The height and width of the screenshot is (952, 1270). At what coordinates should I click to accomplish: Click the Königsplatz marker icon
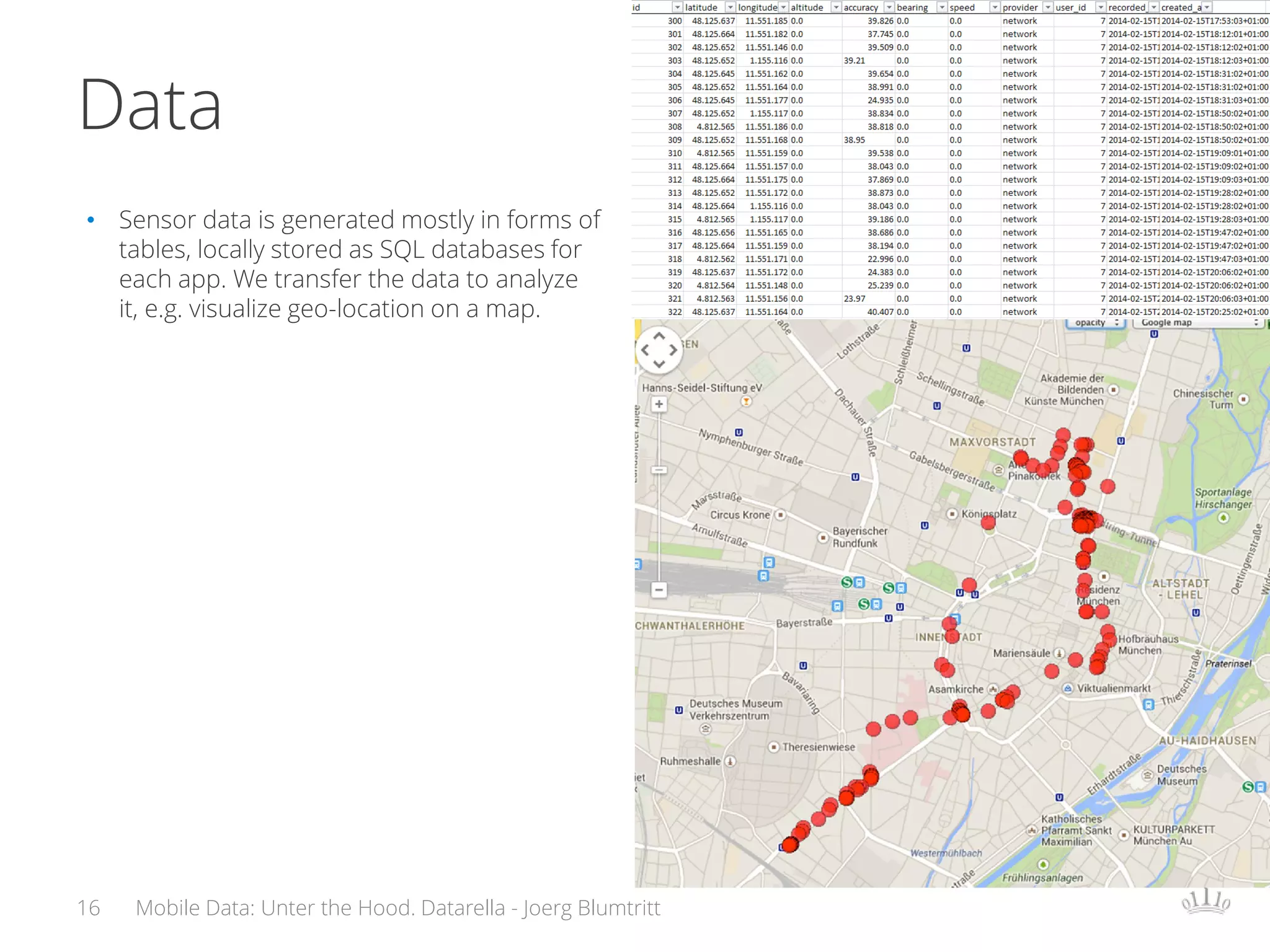coord(952,514)
